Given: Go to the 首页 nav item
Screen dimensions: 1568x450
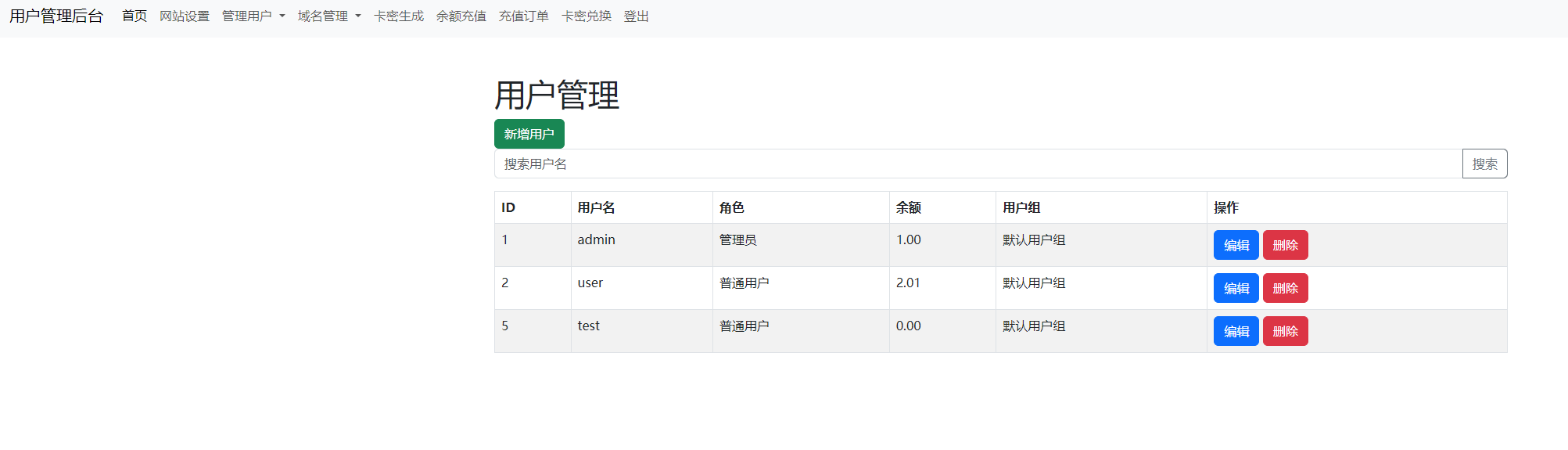Looking at the screenshot, I should coord(135,16).
